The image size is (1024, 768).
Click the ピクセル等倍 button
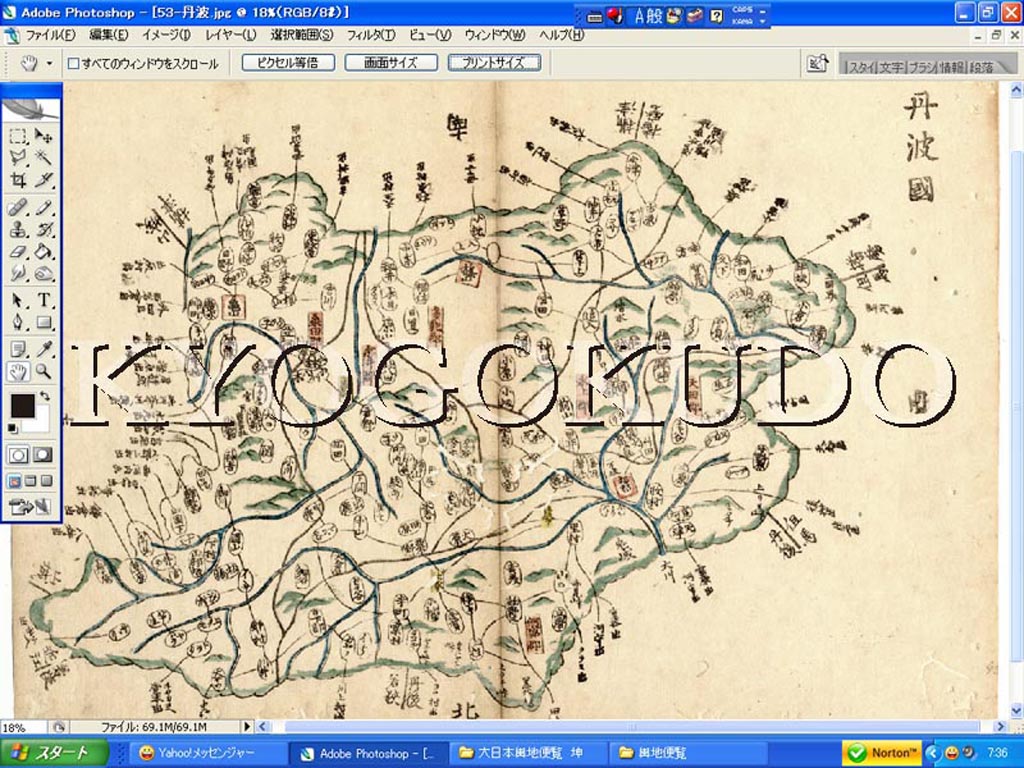[287, 62]
